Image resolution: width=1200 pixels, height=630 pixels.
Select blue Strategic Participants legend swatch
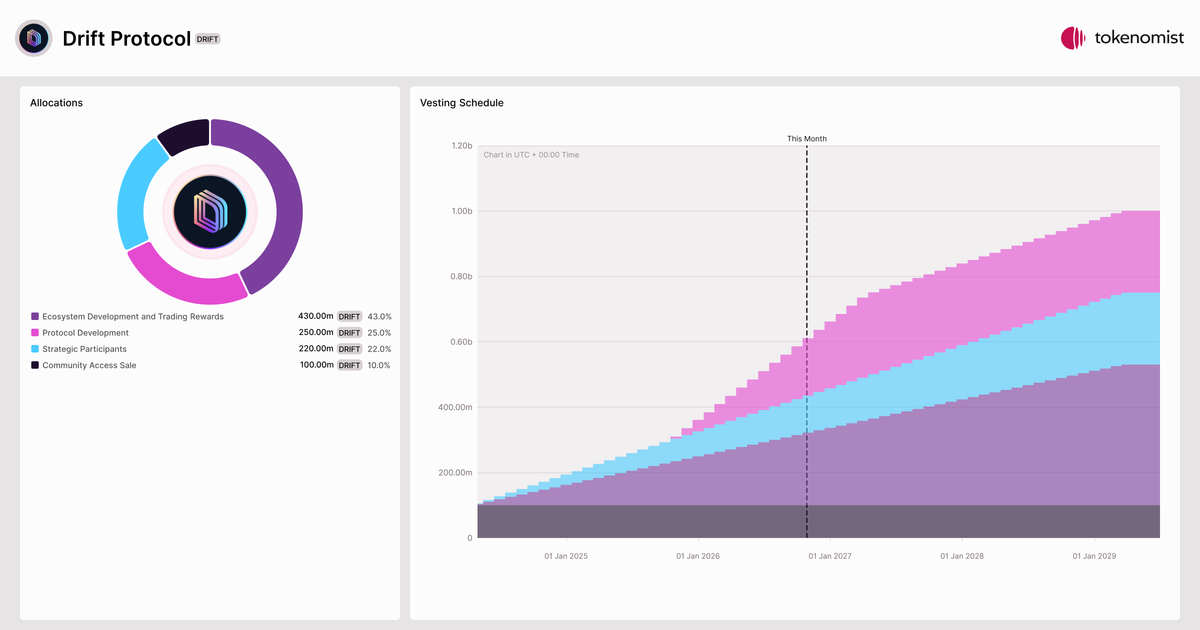click(x=35, y=349)
